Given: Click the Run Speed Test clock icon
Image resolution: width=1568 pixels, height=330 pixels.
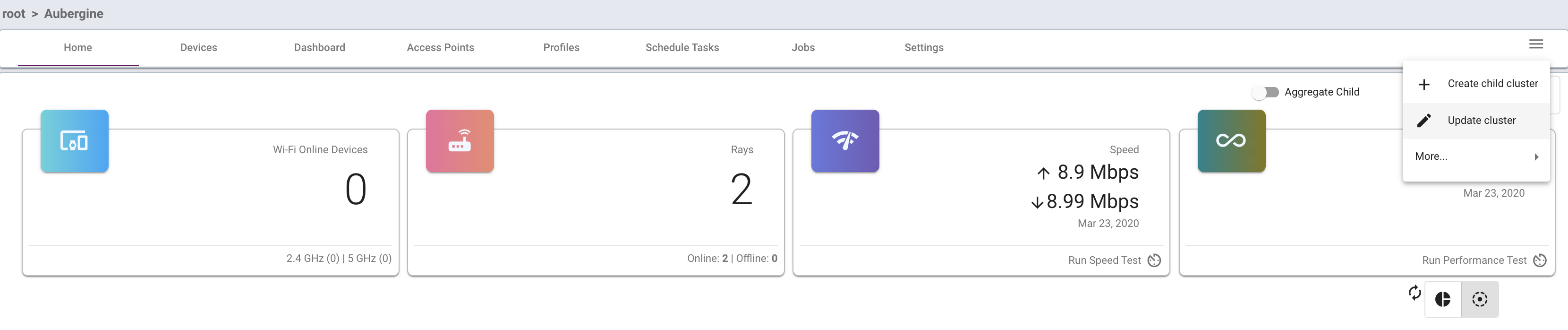Looking at the screenshot, I should point(1154,261).
